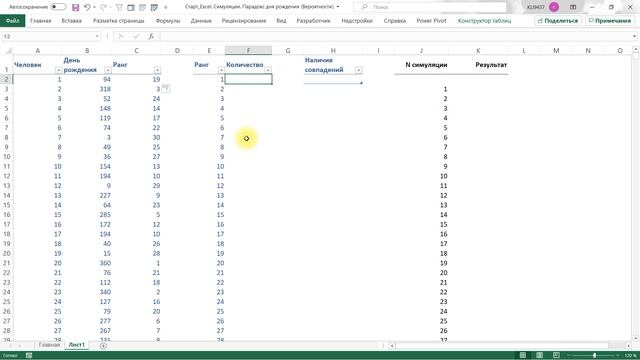The width and height of the screenshot is (640, 360).
Task: Click the Cancel entry X icon in formula bar
Action: click(x=121, y=36)
